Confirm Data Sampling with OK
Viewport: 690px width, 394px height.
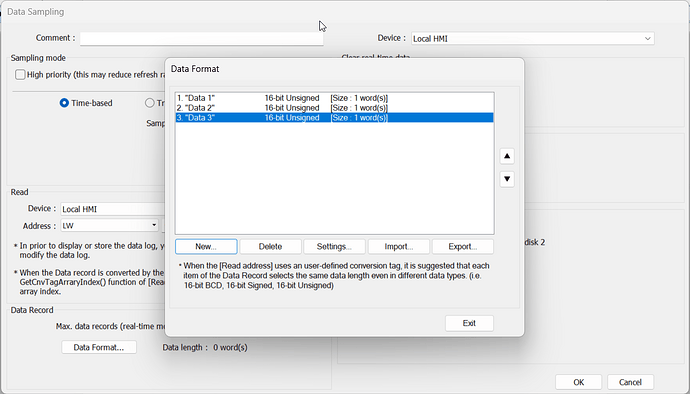(x=578, y=382)
